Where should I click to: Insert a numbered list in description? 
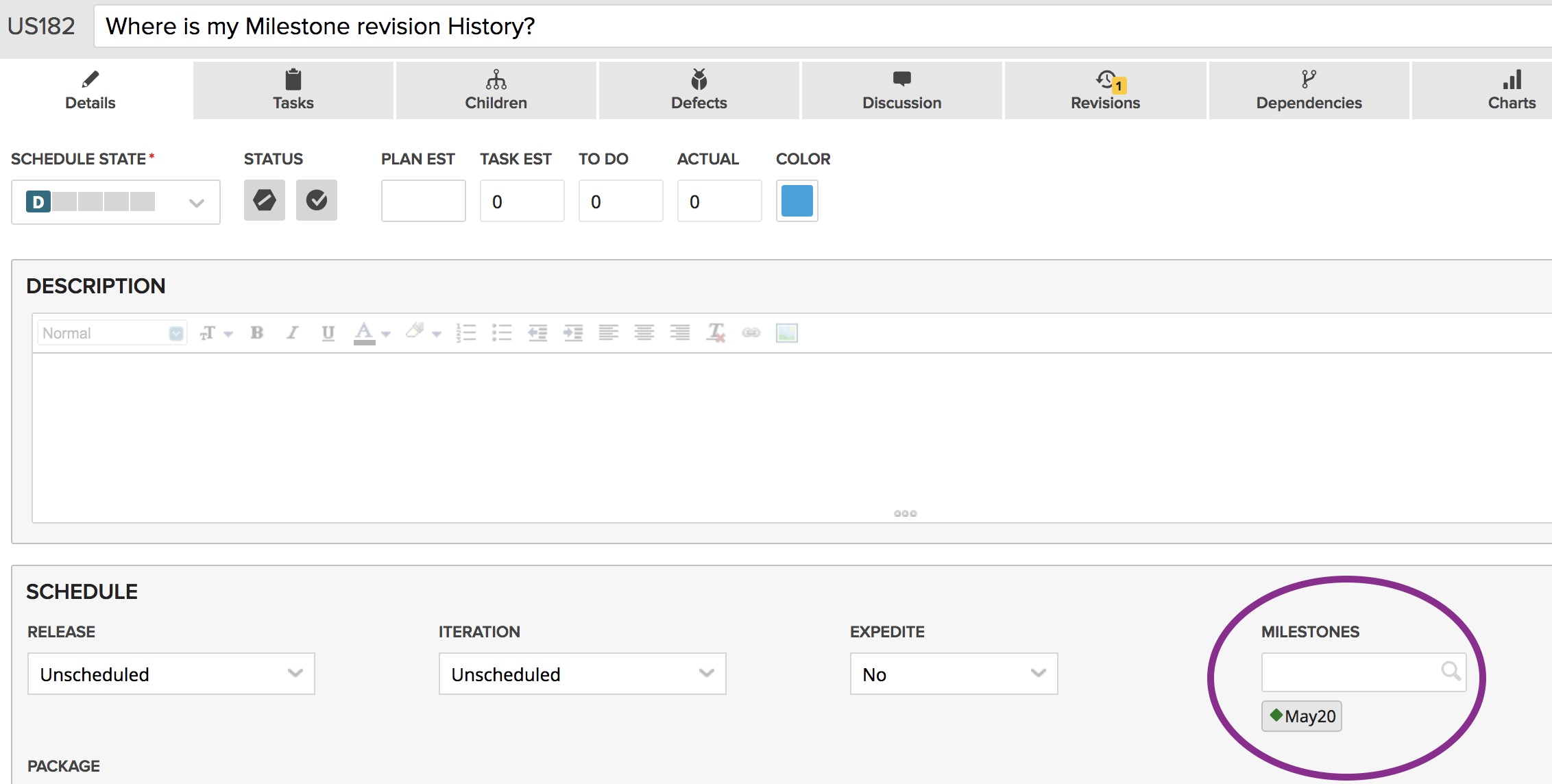coord(466,333)
